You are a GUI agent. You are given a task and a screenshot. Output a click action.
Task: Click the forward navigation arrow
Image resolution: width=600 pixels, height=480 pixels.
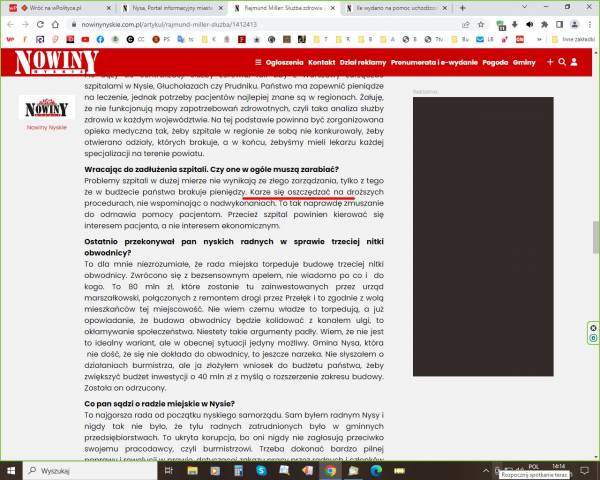click(x=25, y=24)
